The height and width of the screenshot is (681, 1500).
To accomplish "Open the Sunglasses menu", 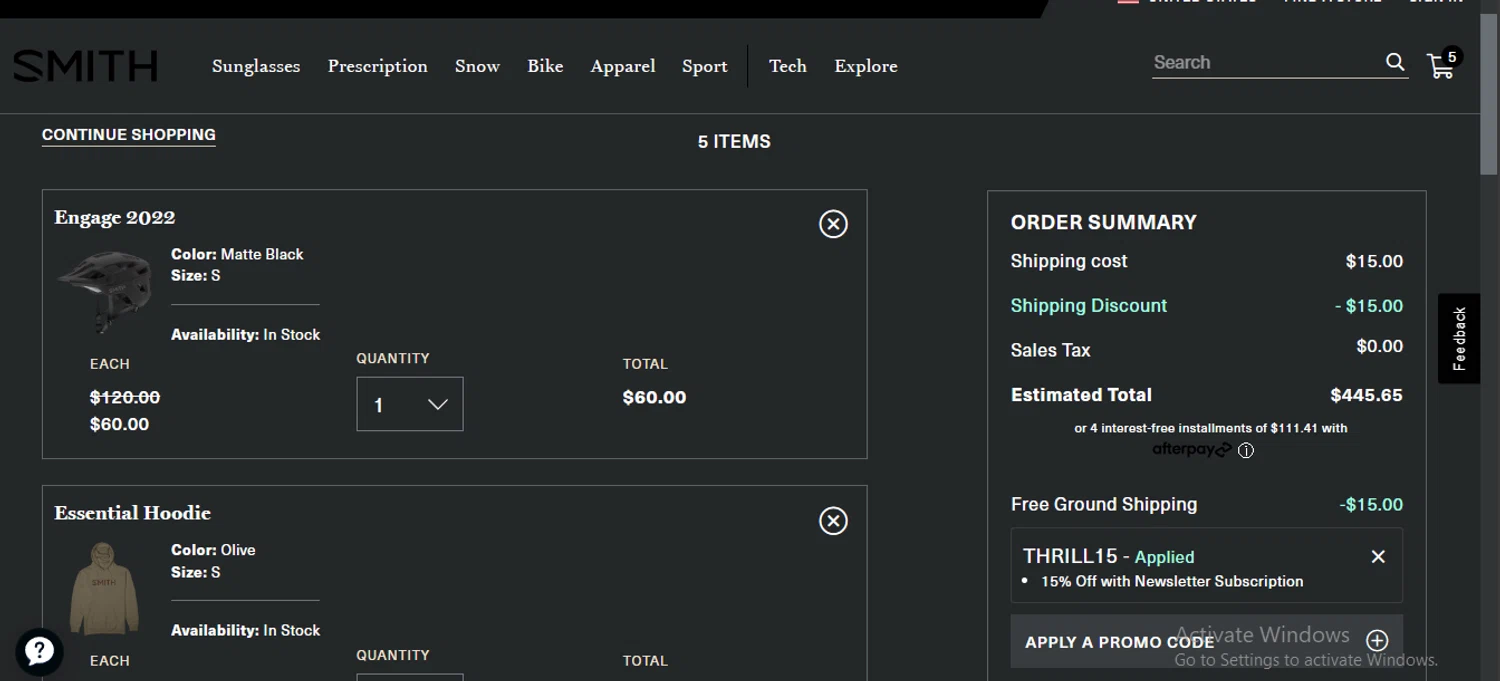I will 256,66.
